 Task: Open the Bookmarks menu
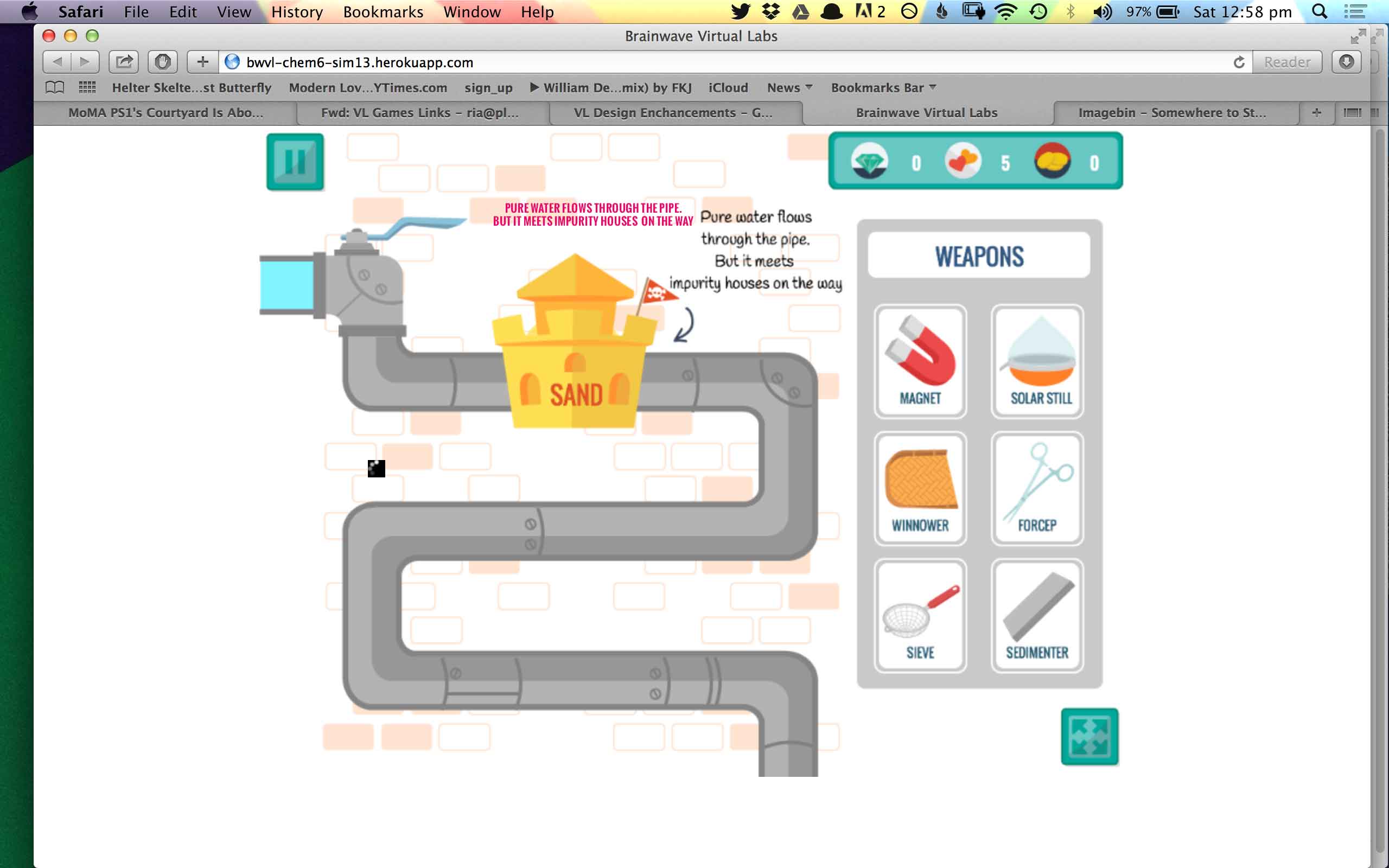(383, 11)
